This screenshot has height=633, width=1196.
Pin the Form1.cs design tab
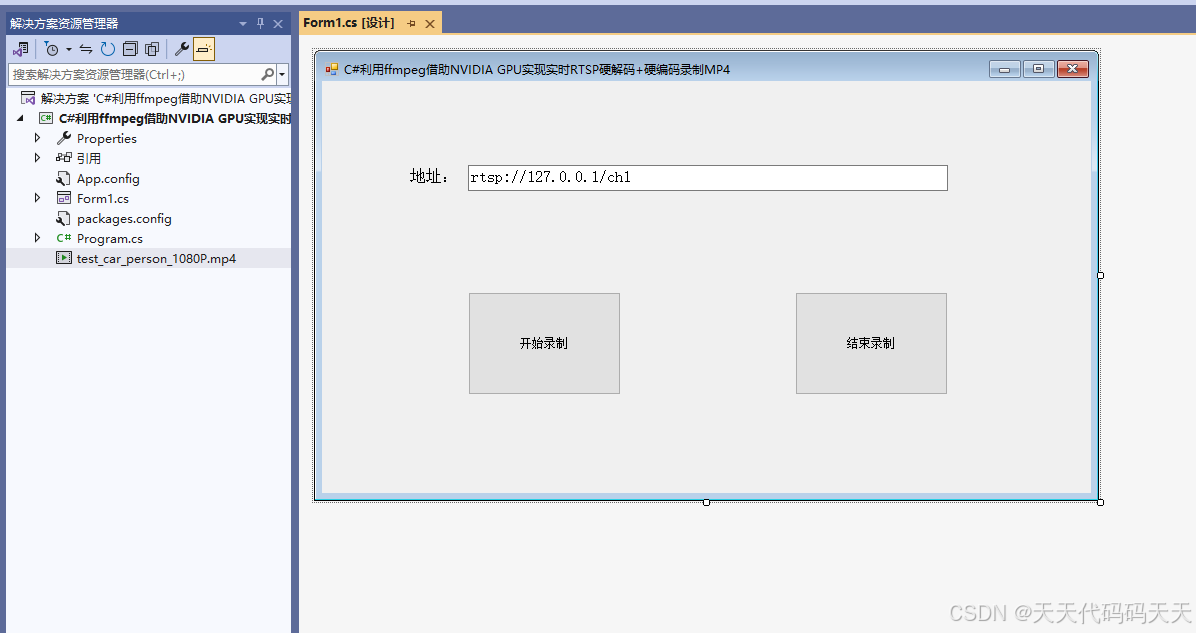pos(411,24)
